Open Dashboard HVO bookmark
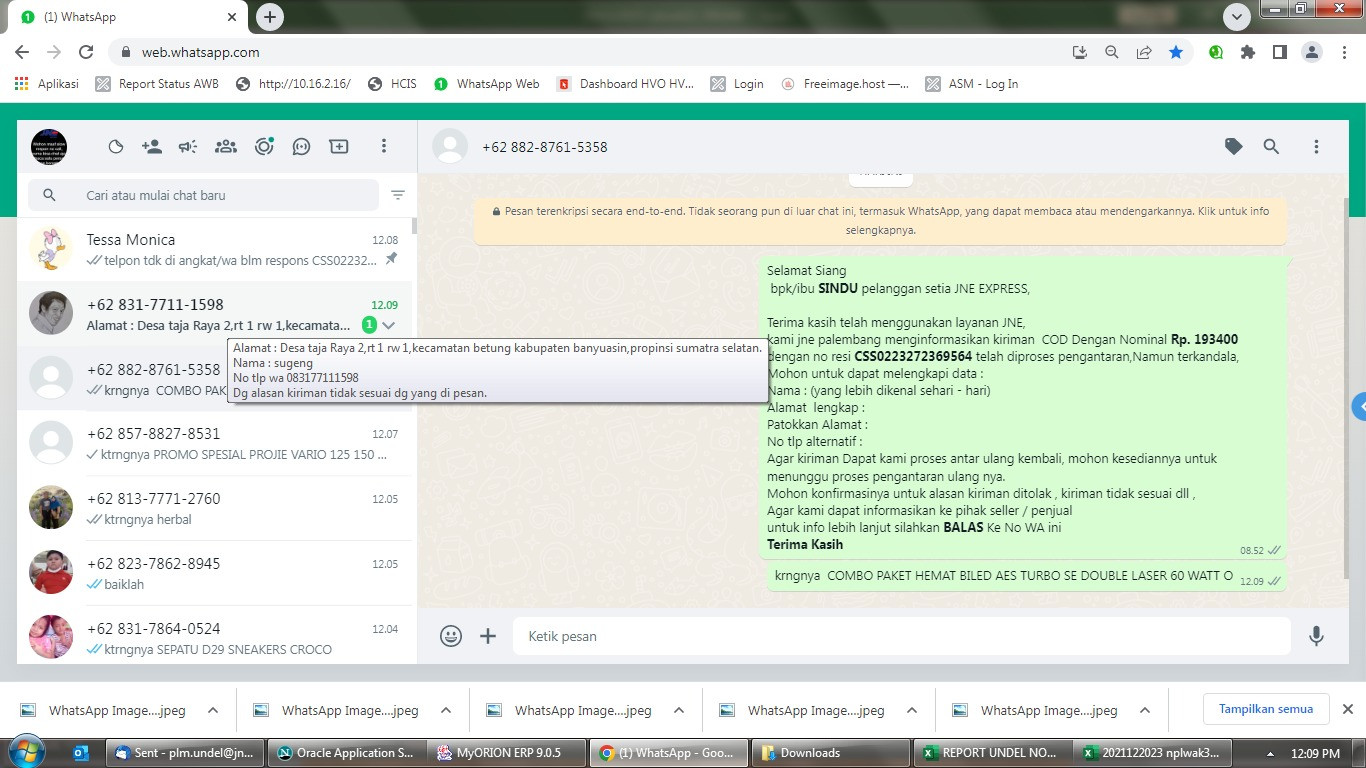Image resolution: width=1366 pixels, height=768 pixels. 626,84
